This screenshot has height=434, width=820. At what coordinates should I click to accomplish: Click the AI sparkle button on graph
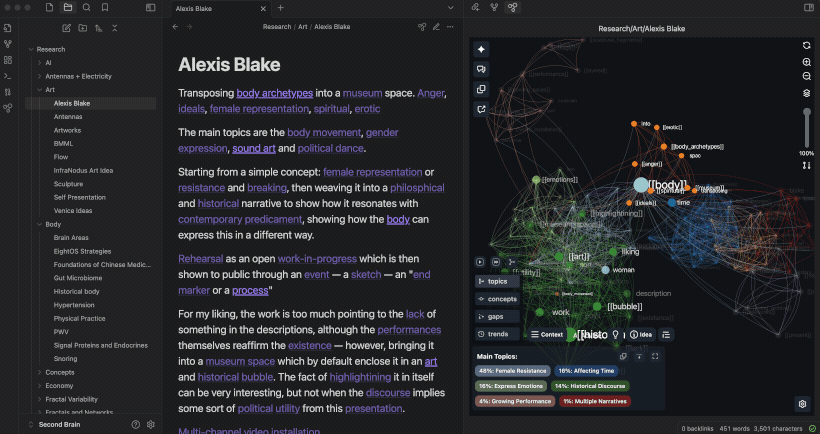[x=481, y=49]
